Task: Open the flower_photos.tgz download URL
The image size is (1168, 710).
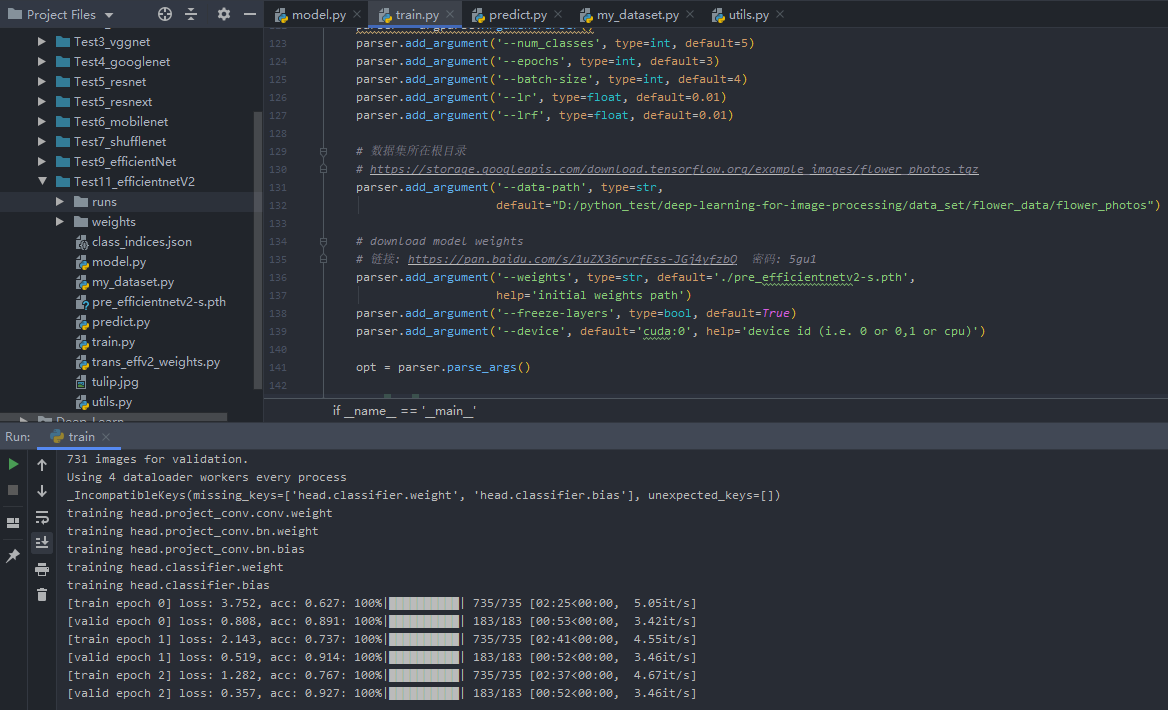Action: pos(673,169)
